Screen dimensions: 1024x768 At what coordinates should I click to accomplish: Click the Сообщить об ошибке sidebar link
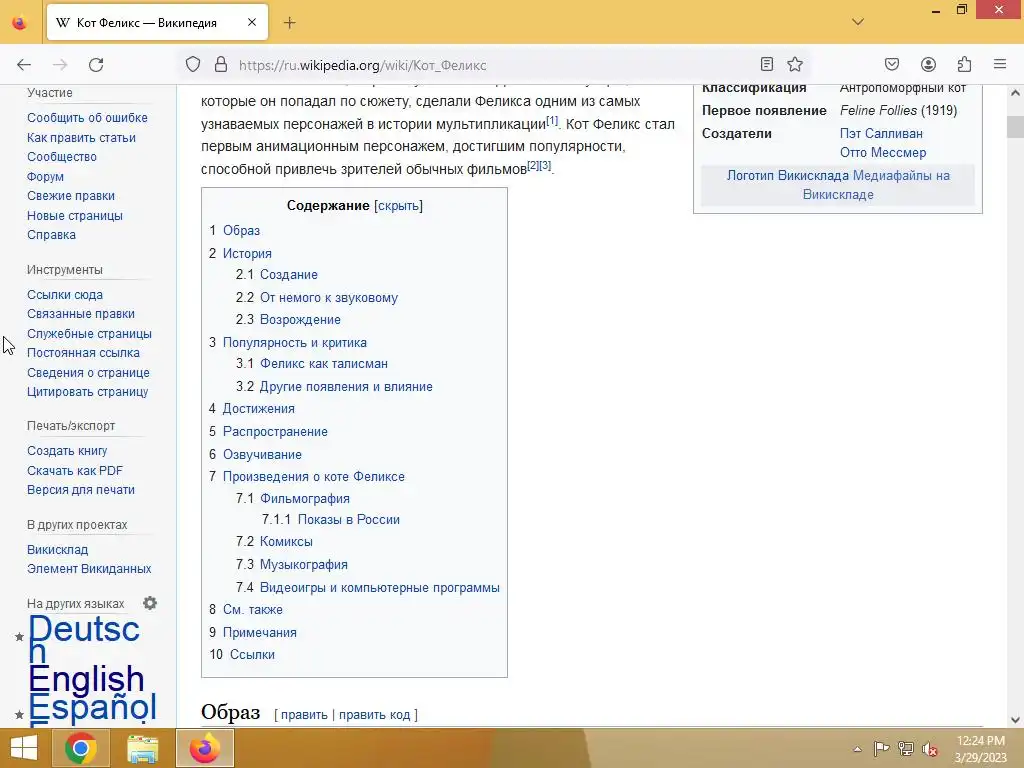click(x=87, y=118)
